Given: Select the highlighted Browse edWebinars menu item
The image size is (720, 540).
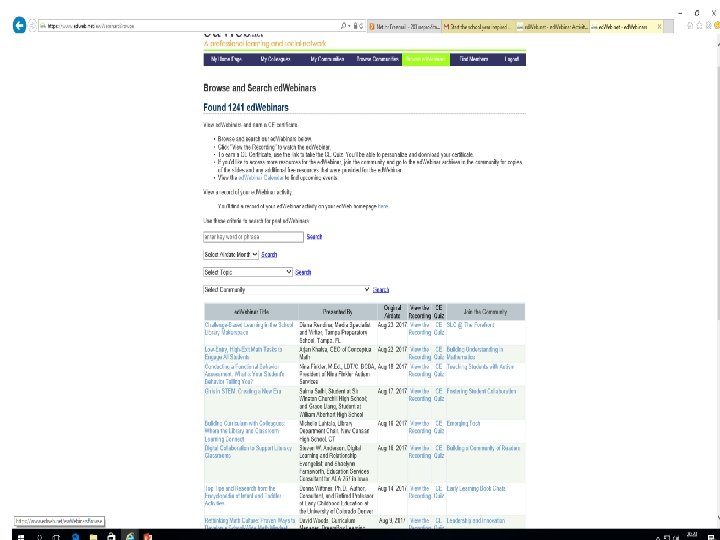Looking at the screenshot, I should click(x=426, y=59).
